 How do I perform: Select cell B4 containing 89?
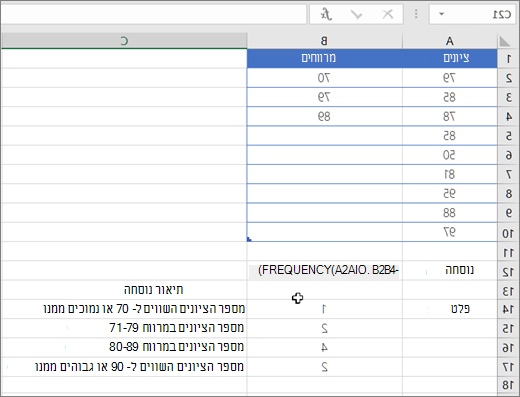click(x=324, y=116)
